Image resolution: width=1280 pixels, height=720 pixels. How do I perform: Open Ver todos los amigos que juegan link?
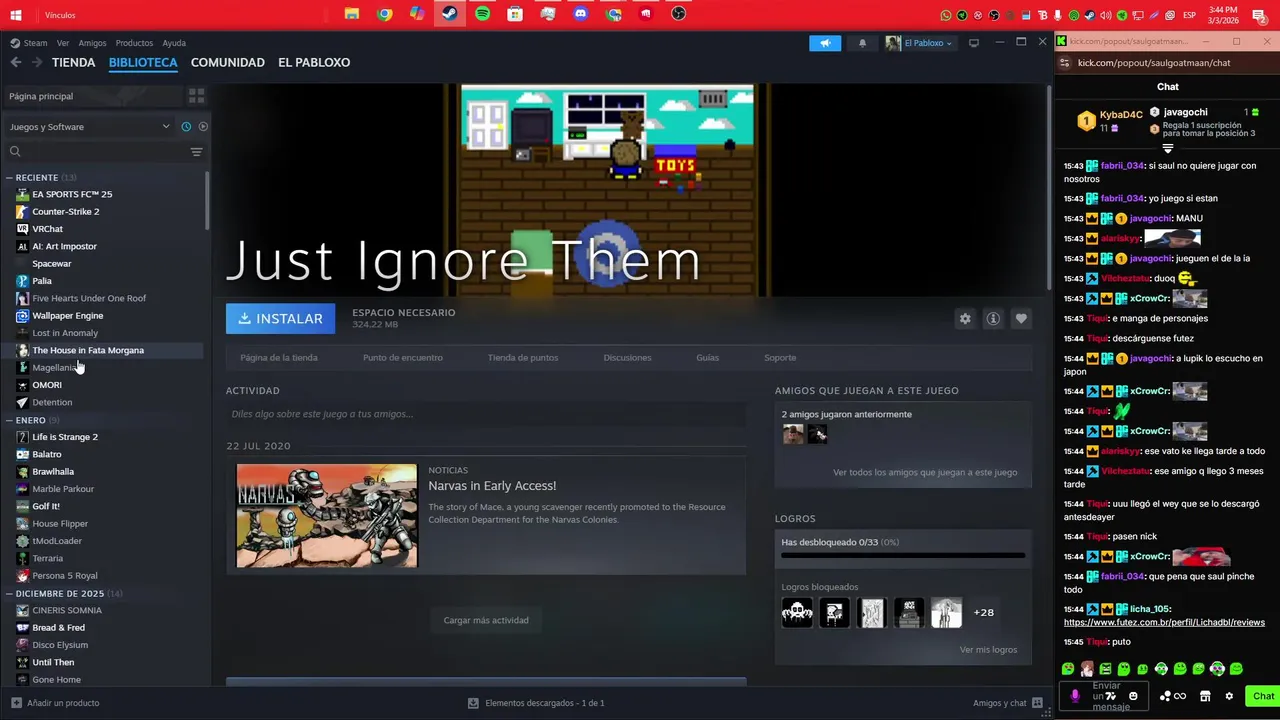point(925,472)
